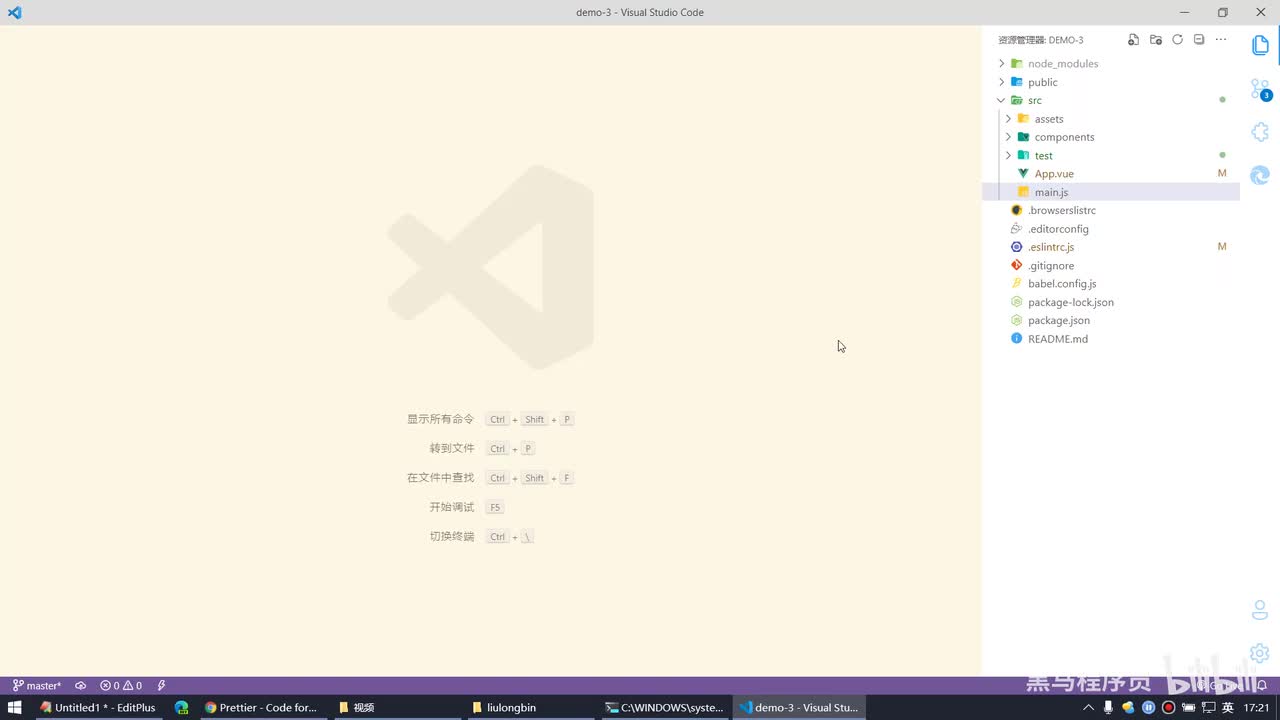Viewport: 1280px width, 720px height.
Task: Open explorer views and more actions menu
Action: (x=1221, y=40)
